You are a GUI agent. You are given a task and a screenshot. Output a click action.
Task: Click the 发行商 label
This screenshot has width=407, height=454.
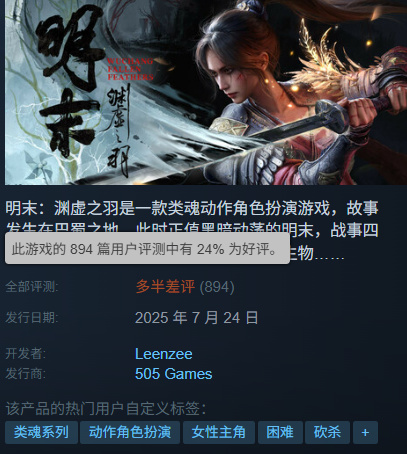pos(25,374)
